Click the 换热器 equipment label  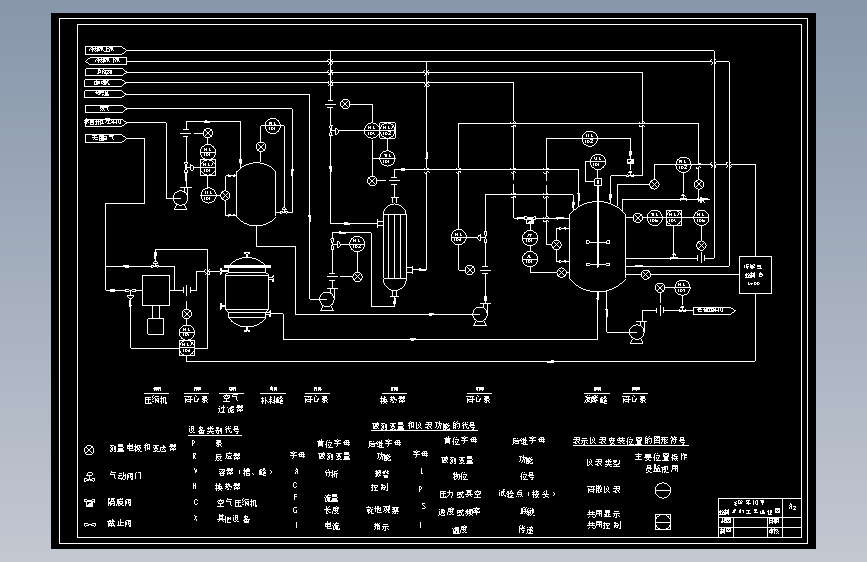(393, 399)
